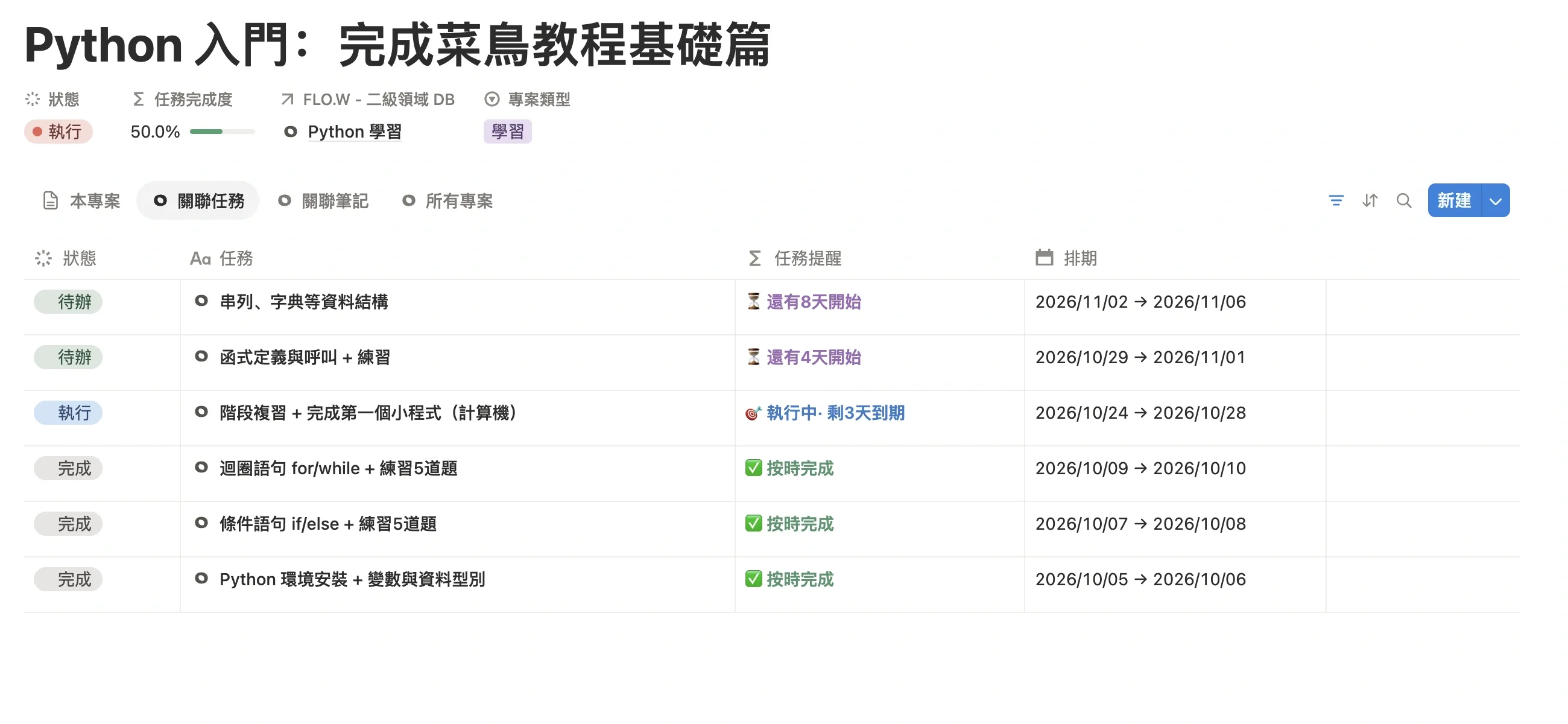
Task: Click the 學習 project type tag
Action: [508, 132]
